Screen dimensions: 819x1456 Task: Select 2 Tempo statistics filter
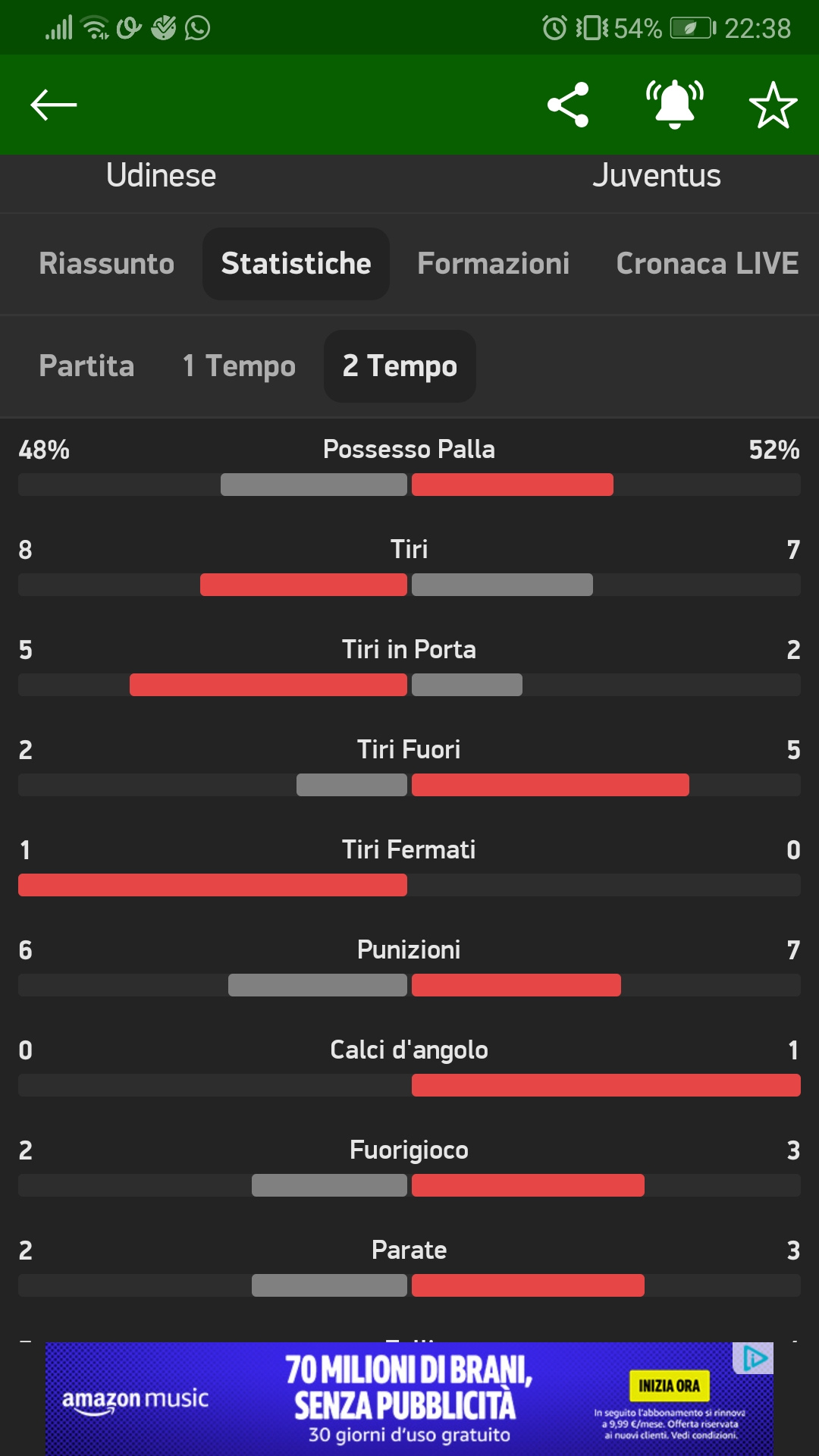coord(400,366)
